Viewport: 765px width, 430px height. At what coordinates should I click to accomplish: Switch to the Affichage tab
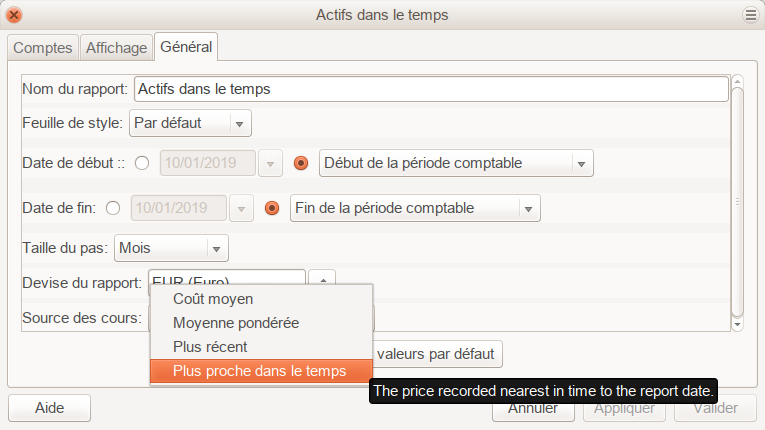[x=117, y=47]
